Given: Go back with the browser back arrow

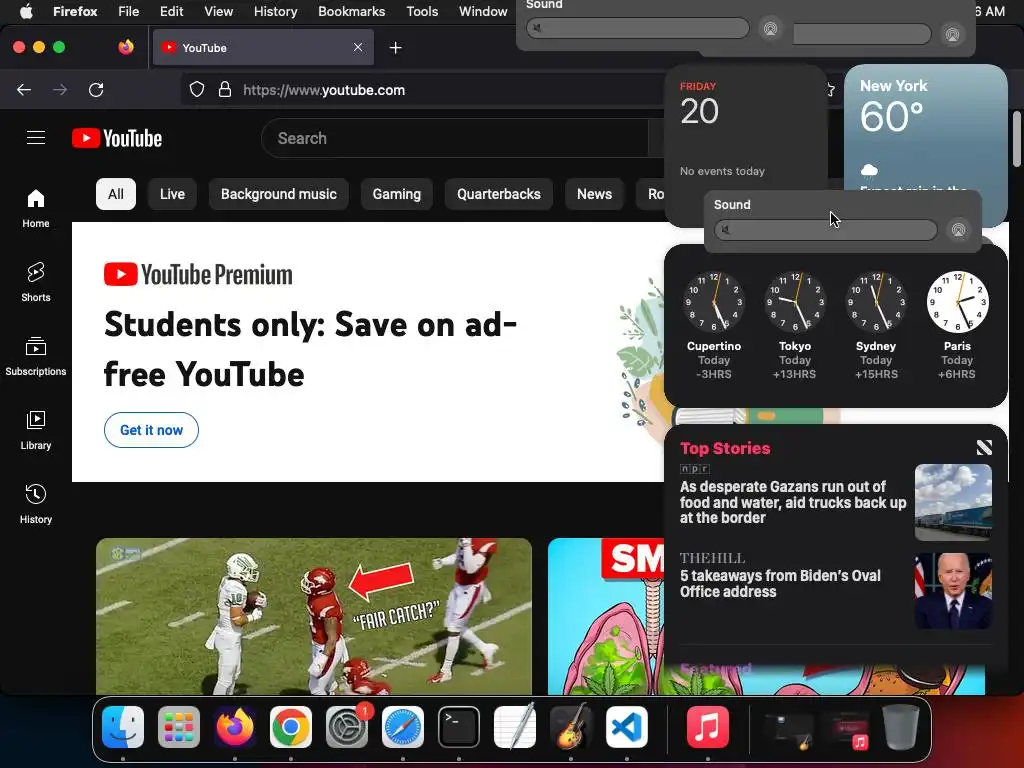Looking at the screenshot, I should pos(24,89).
